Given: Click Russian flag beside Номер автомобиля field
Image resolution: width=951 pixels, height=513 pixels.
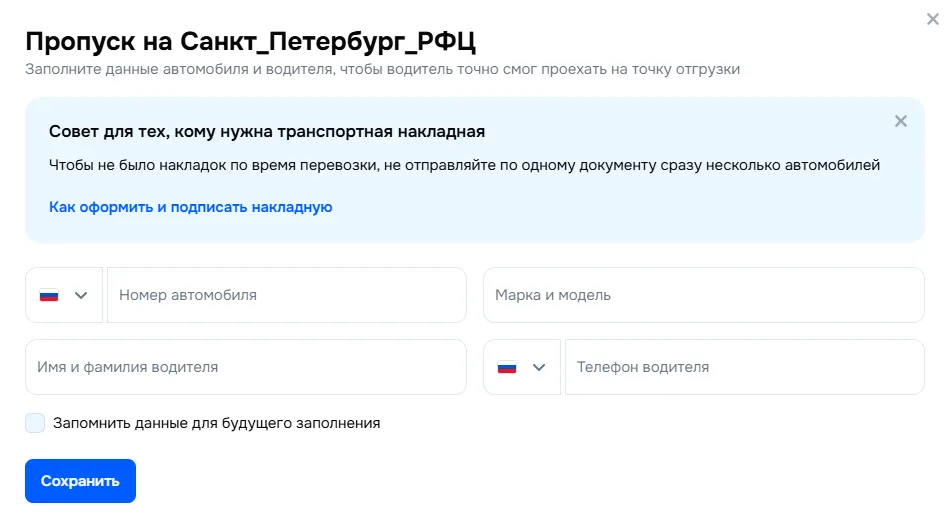Looking at the screenshot, I should pos(49,295).
